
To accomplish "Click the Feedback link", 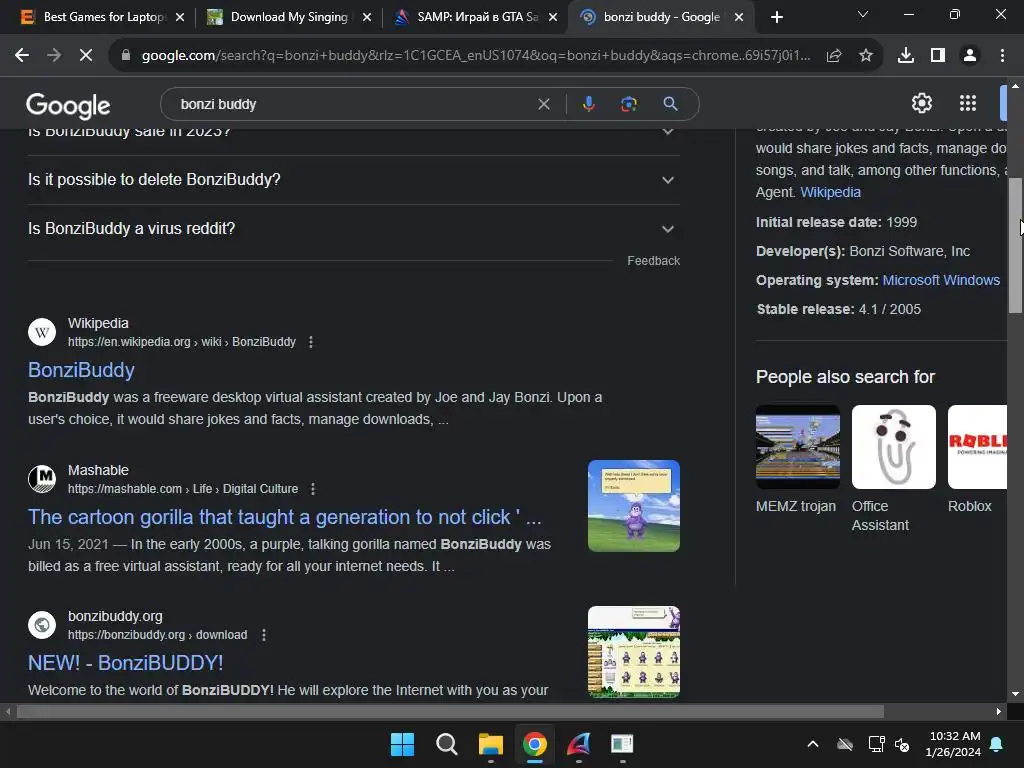I will pos(653,261).
